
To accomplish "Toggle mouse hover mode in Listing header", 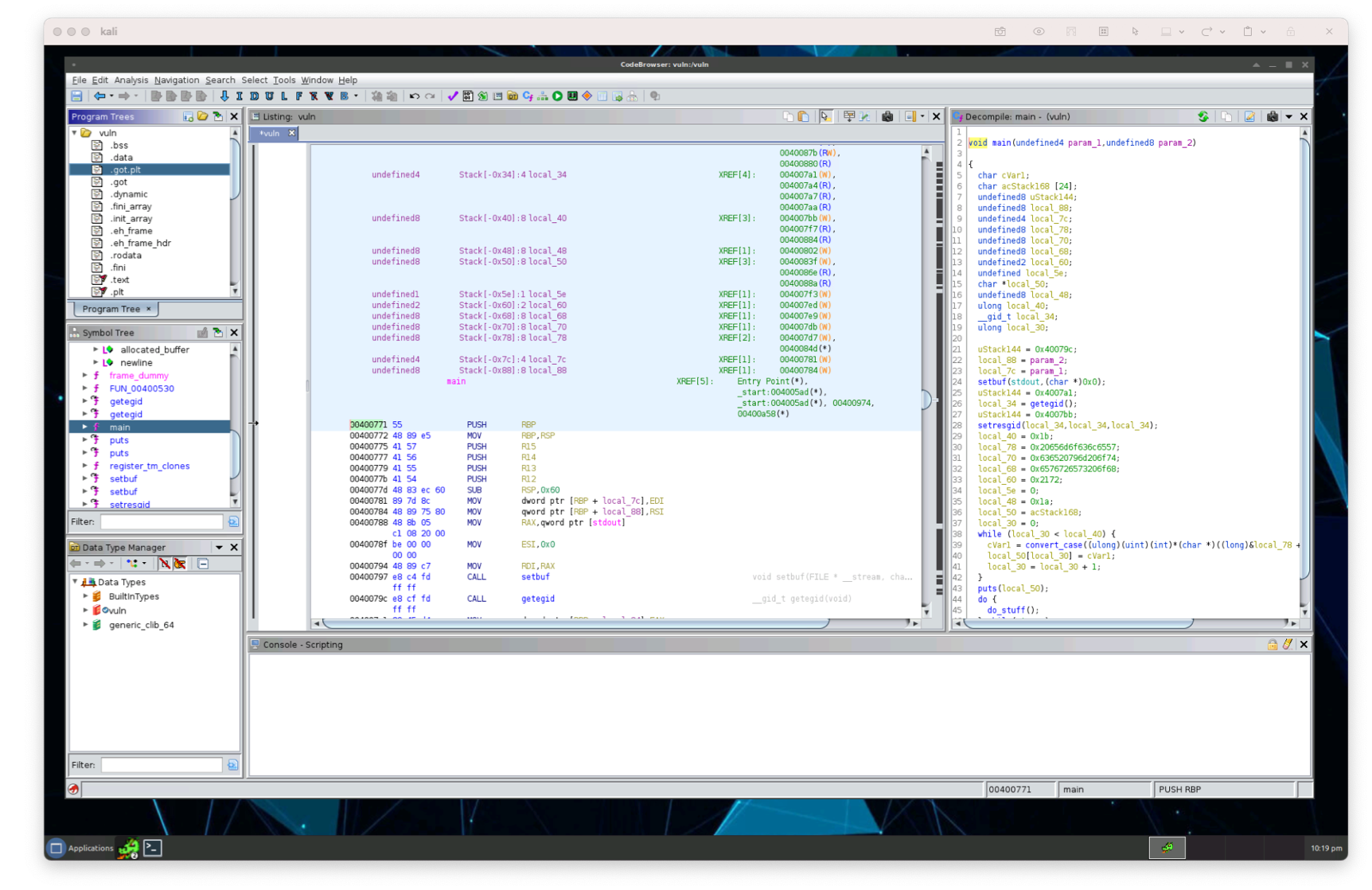I will [824, 117].
